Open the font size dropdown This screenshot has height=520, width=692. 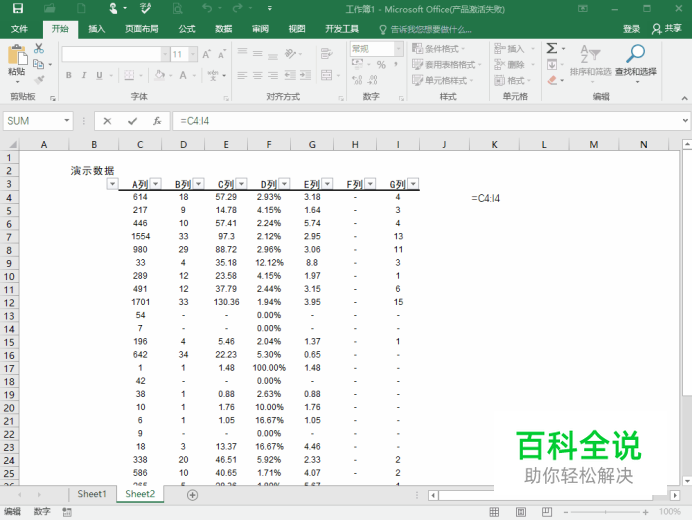coord(193,54)
